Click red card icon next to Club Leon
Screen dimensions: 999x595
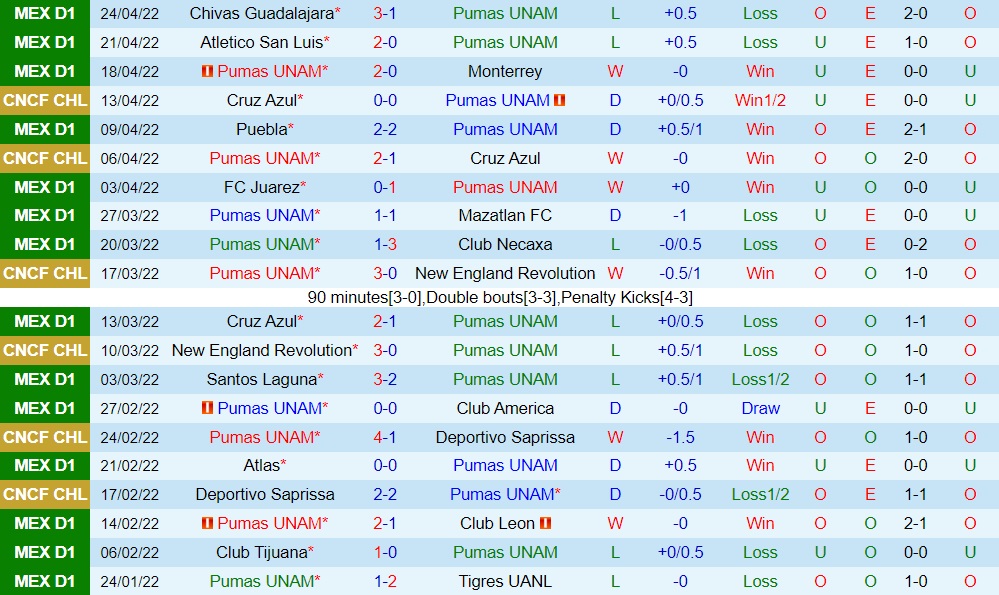(x=547, y=523)
